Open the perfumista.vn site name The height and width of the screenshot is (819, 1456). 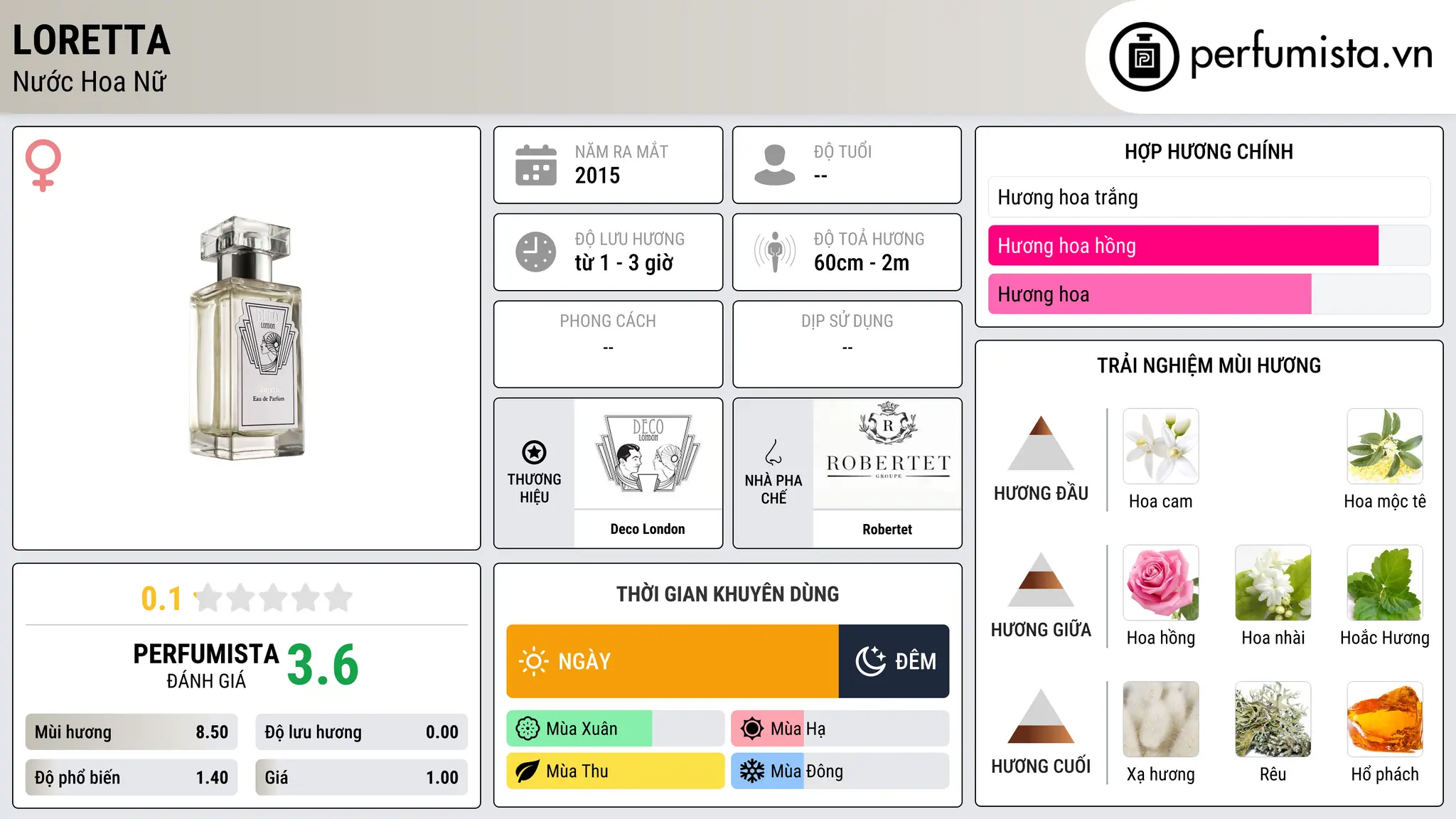1312,54
